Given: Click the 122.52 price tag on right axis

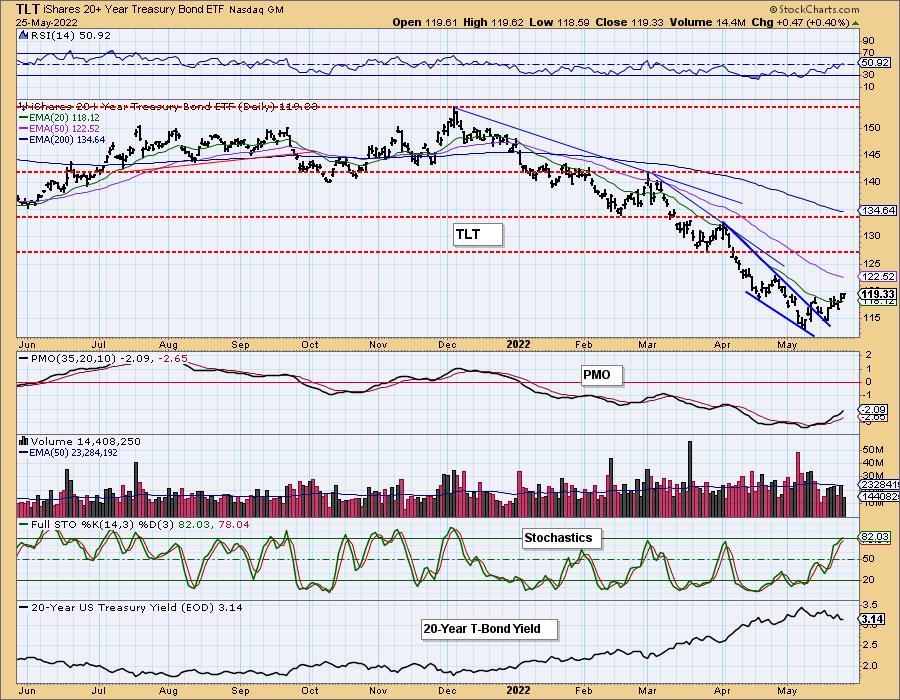Looking at the screenshot, I should [x=879, y=277].
